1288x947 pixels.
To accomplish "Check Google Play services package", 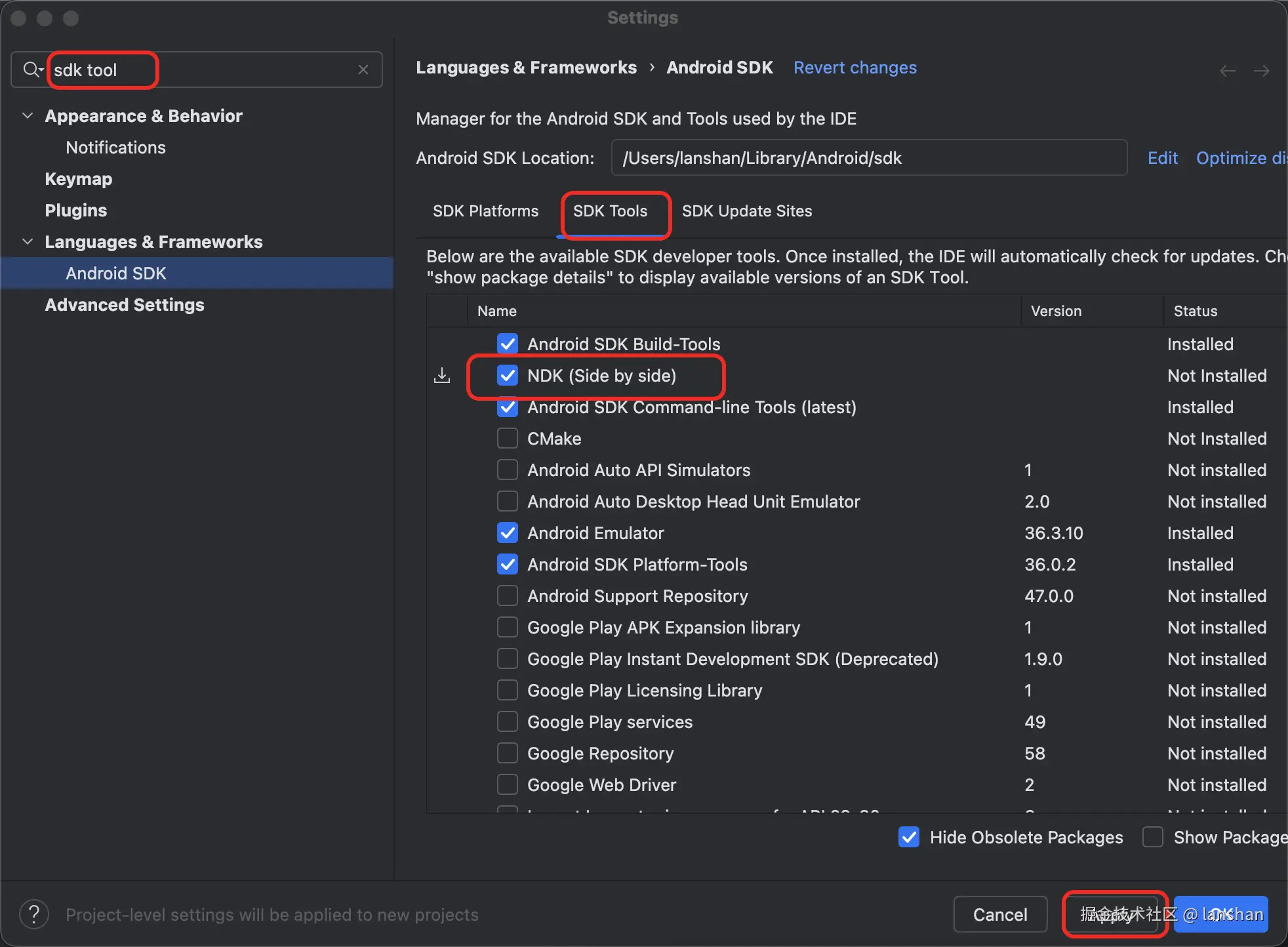I will click(508, 722).
